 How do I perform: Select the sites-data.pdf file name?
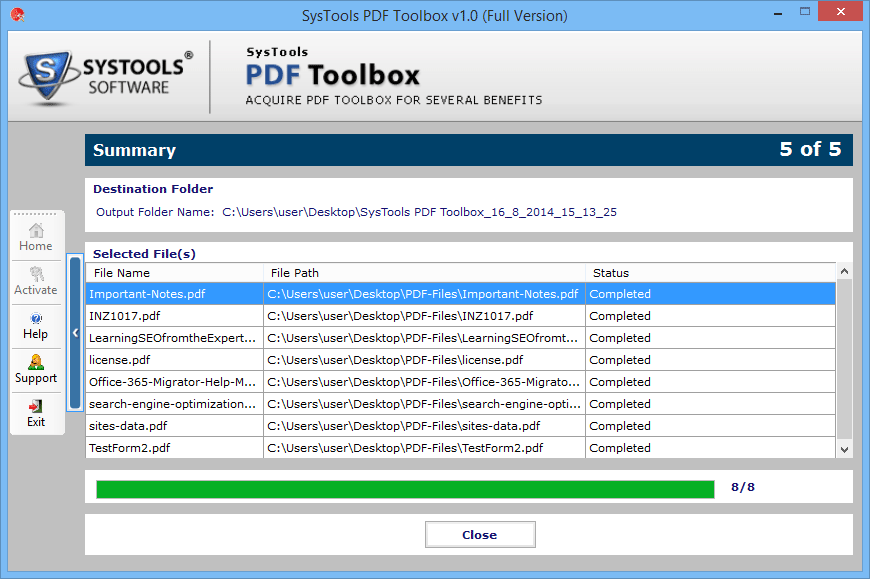tap(128, 426)
